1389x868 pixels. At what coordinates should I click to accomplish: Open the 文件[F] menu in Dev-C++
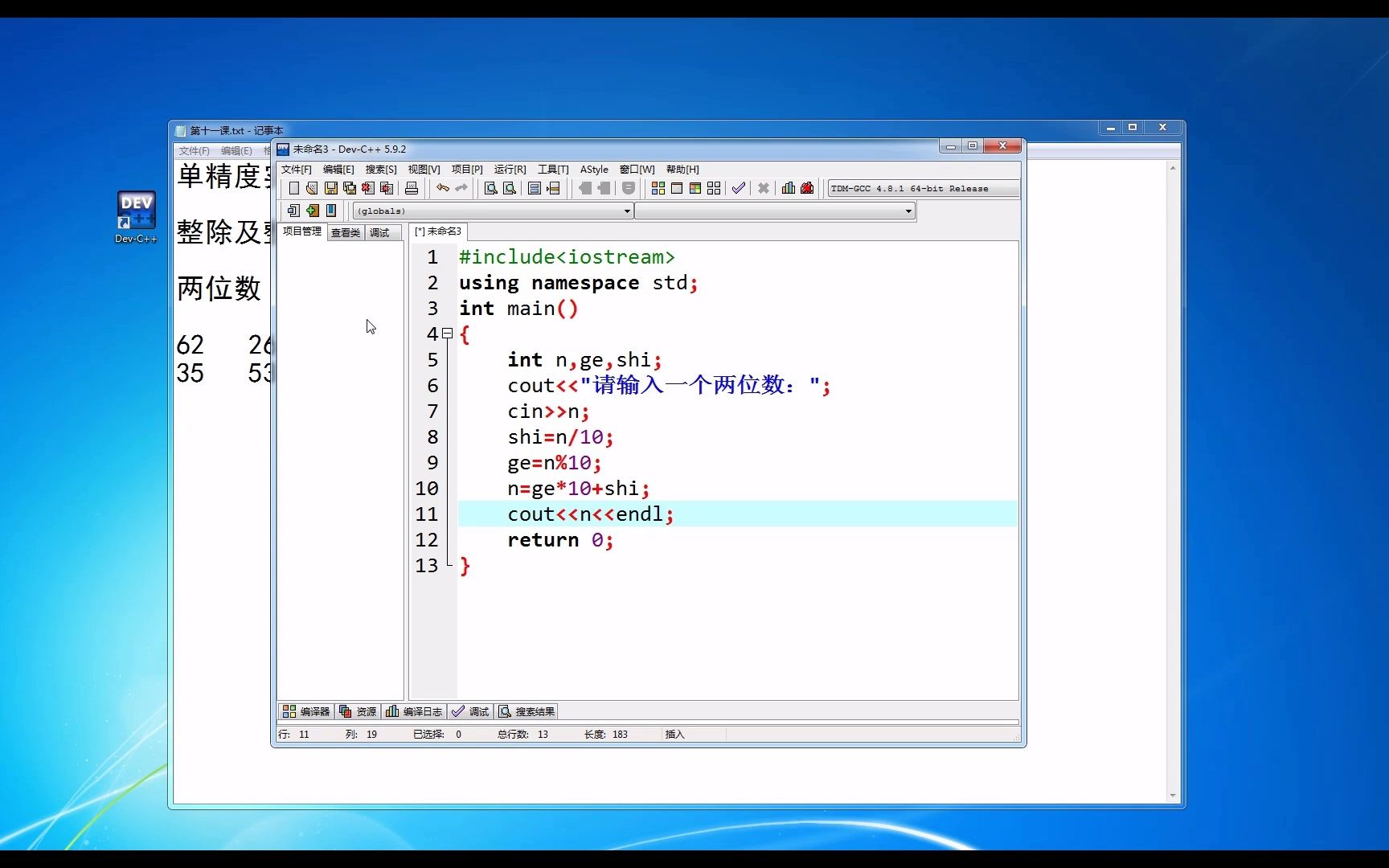296,170
